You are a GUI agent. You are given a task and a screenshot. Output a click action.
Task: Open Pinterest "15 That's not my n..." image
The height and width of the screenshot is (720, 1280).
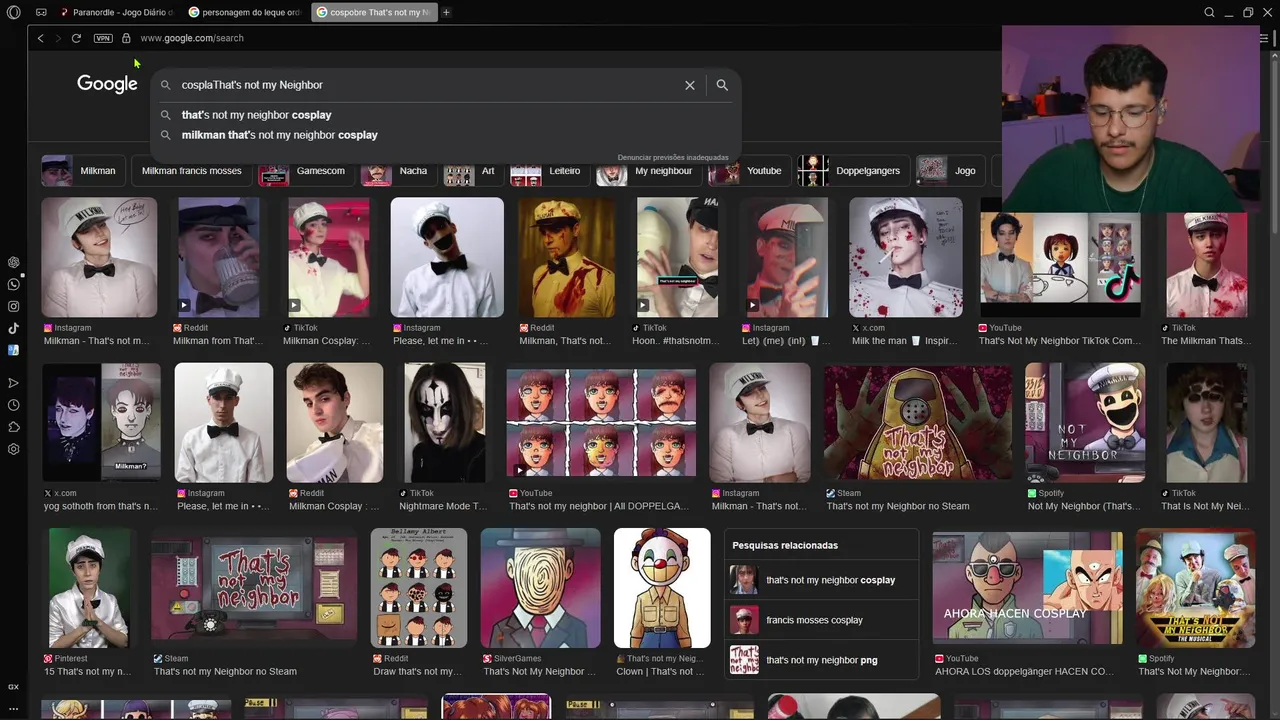point(90,588)
